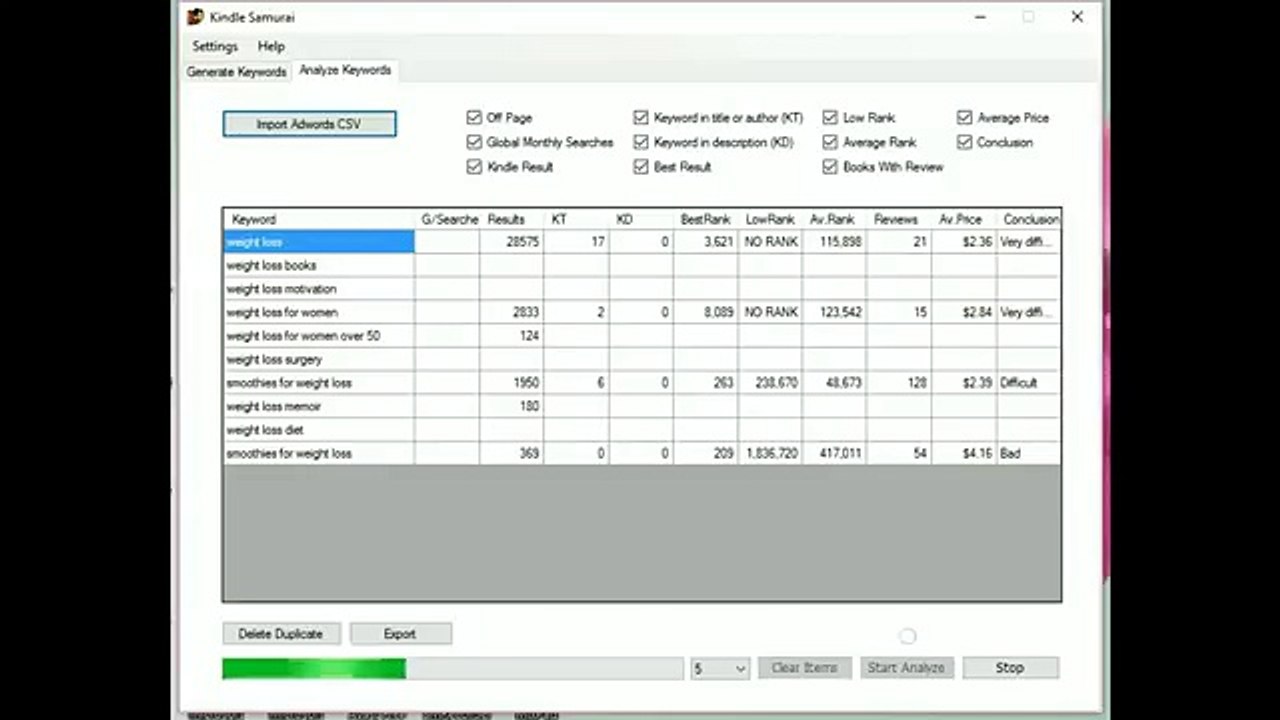Click the Av.Price value $2.36
The height and width of the screenshot is (720, 1280).
click(x=964, y=242)
